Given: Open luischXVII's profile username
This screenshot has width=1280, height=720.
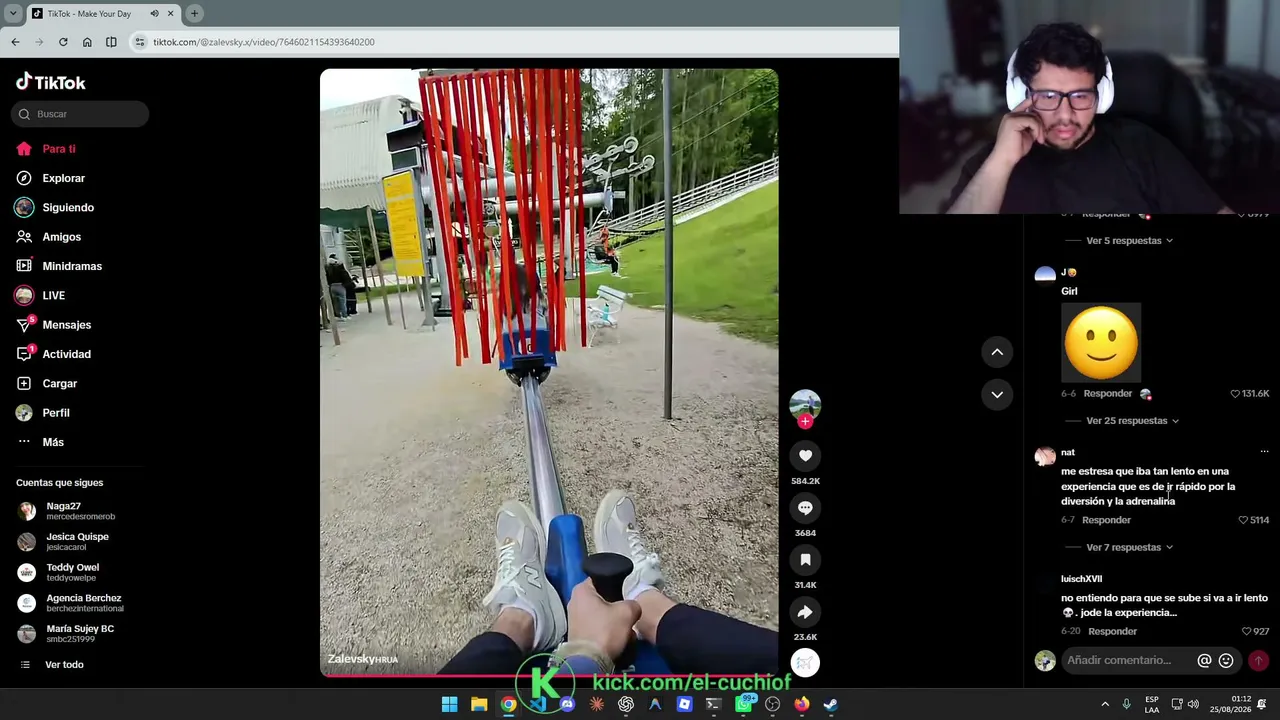Looking at the screenshot, I should pos(1082,579).
